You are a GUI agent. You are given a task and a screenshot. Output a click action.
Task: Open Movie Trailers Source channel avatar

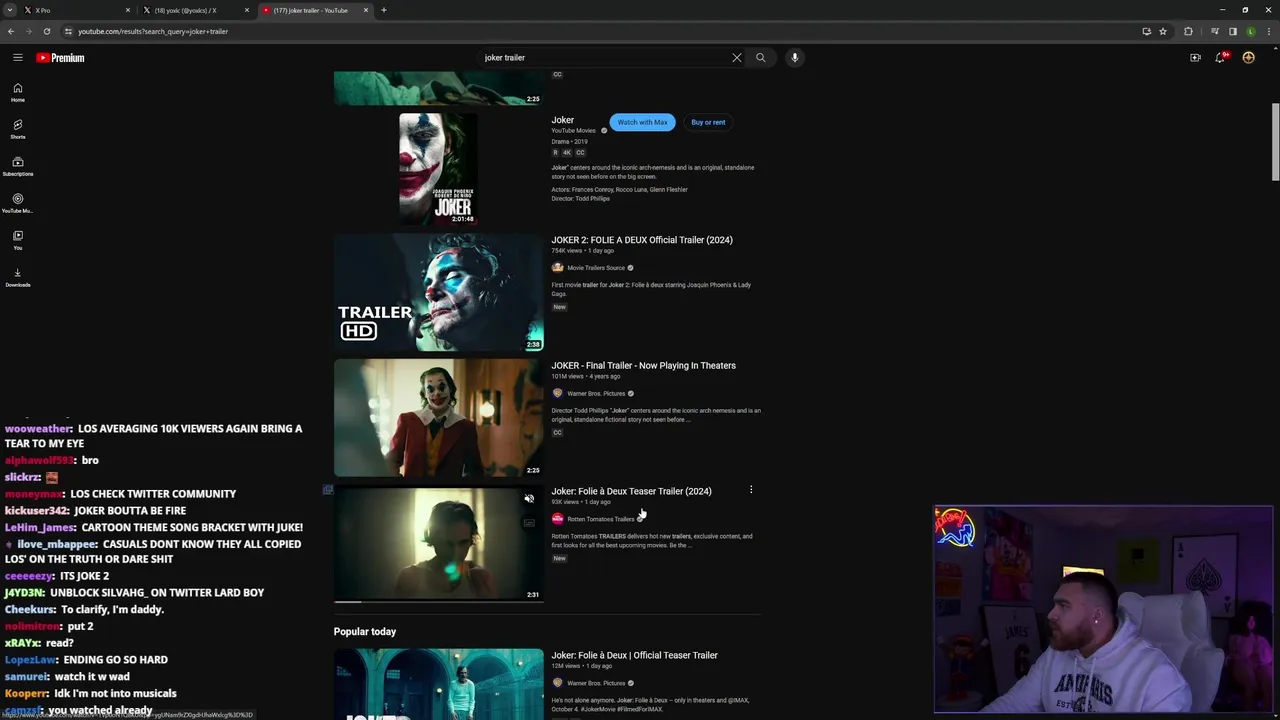557,268
